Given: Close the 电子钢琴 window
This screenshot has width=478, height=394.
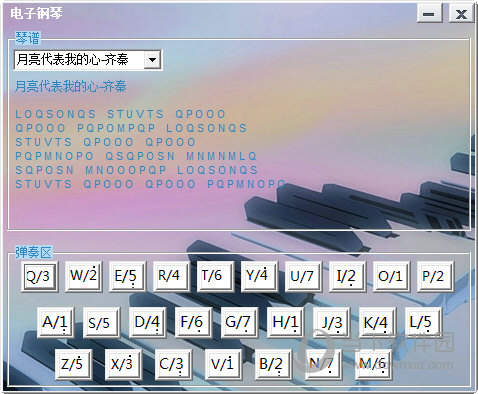Looking at the screenshot, I should [461, 14].
